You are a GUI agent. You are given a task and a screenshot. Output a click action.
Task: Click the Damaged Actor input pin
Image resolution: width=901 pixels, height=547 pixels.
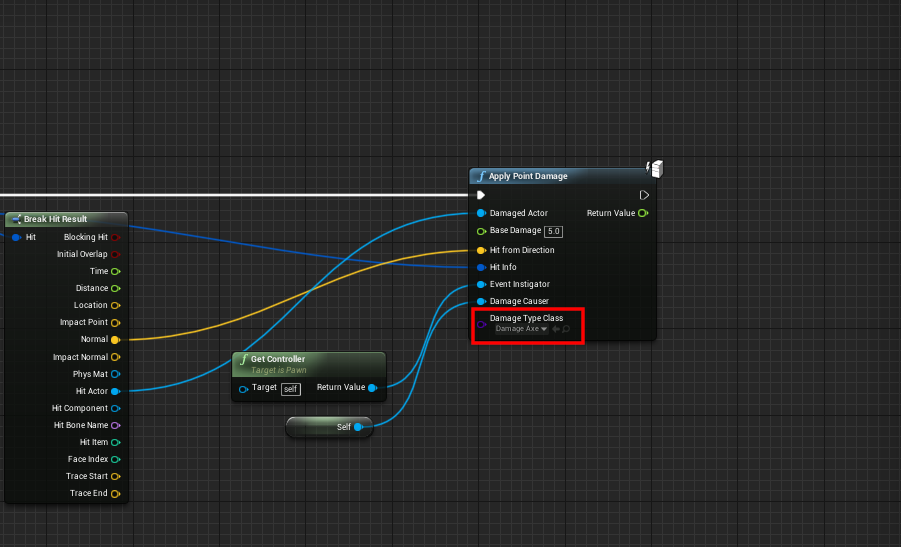click(481, 213)
